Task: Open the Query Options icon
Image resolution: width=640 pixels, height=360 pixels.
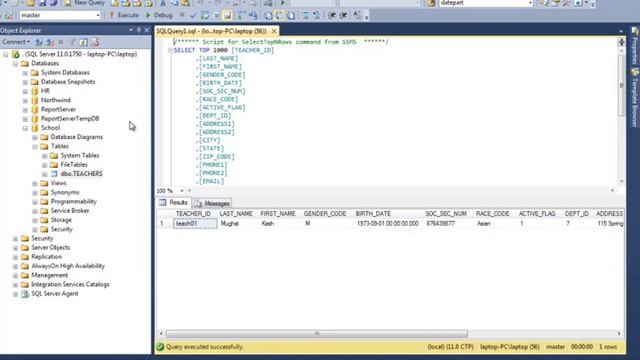Action: click(216, 15)
